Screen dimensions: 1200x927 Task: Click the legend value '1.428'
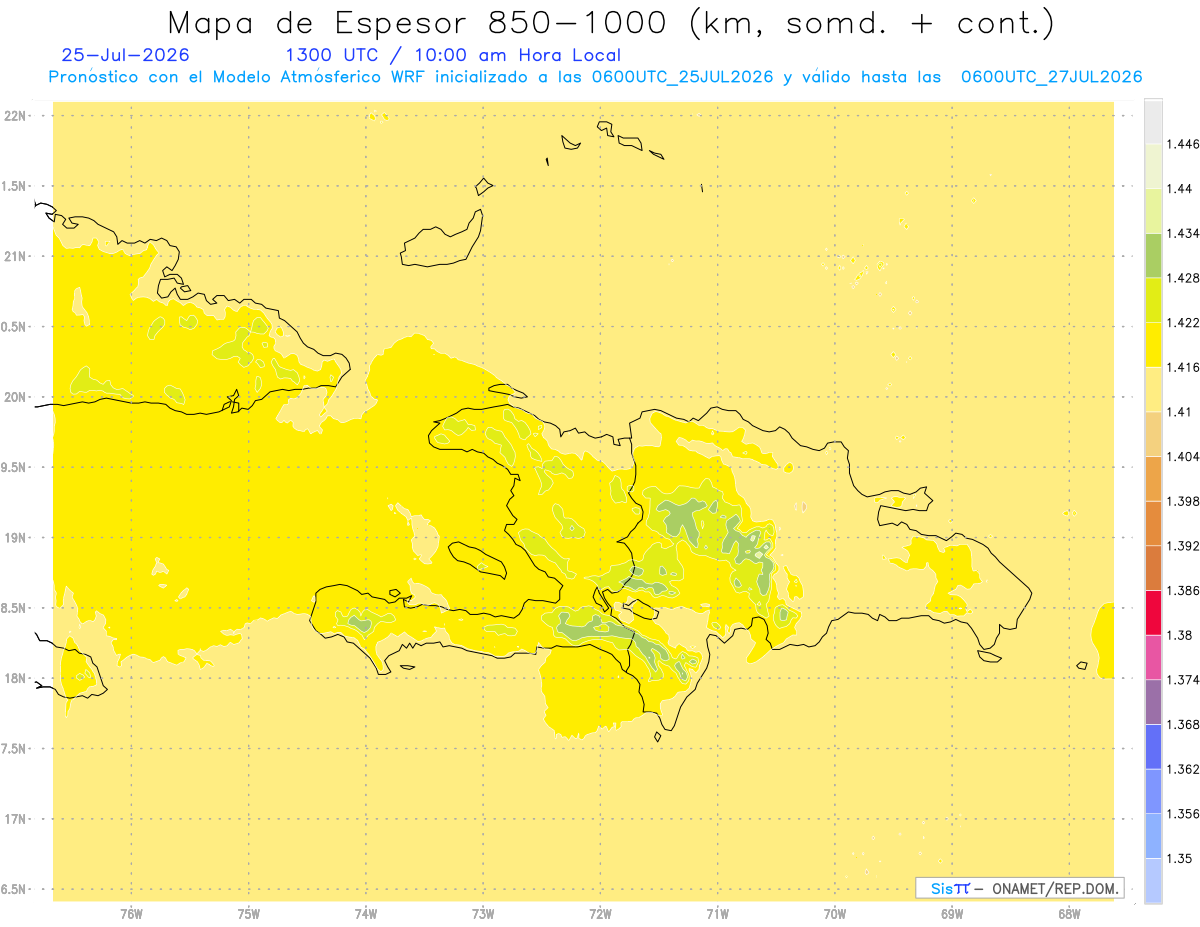pos(1183,278)
